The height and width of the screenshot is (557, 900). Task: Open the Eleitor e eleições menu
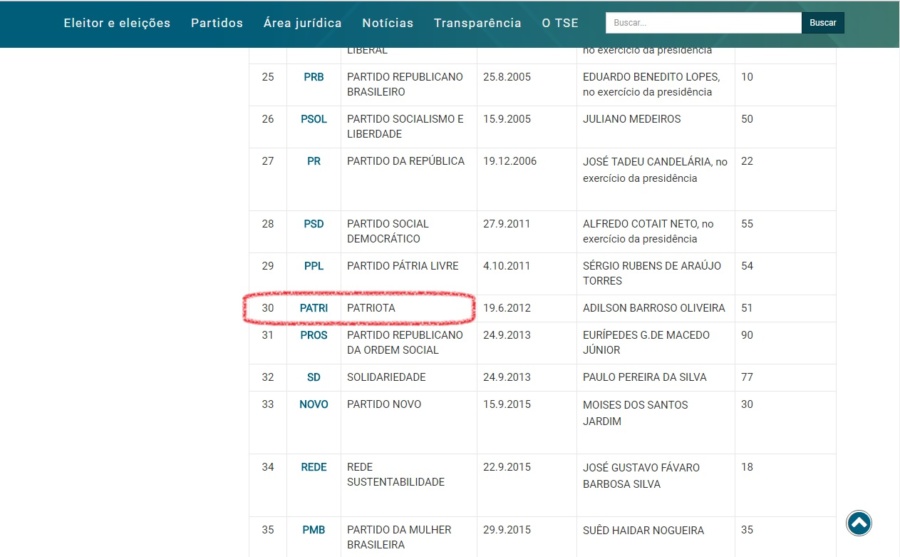click(117, 23)
